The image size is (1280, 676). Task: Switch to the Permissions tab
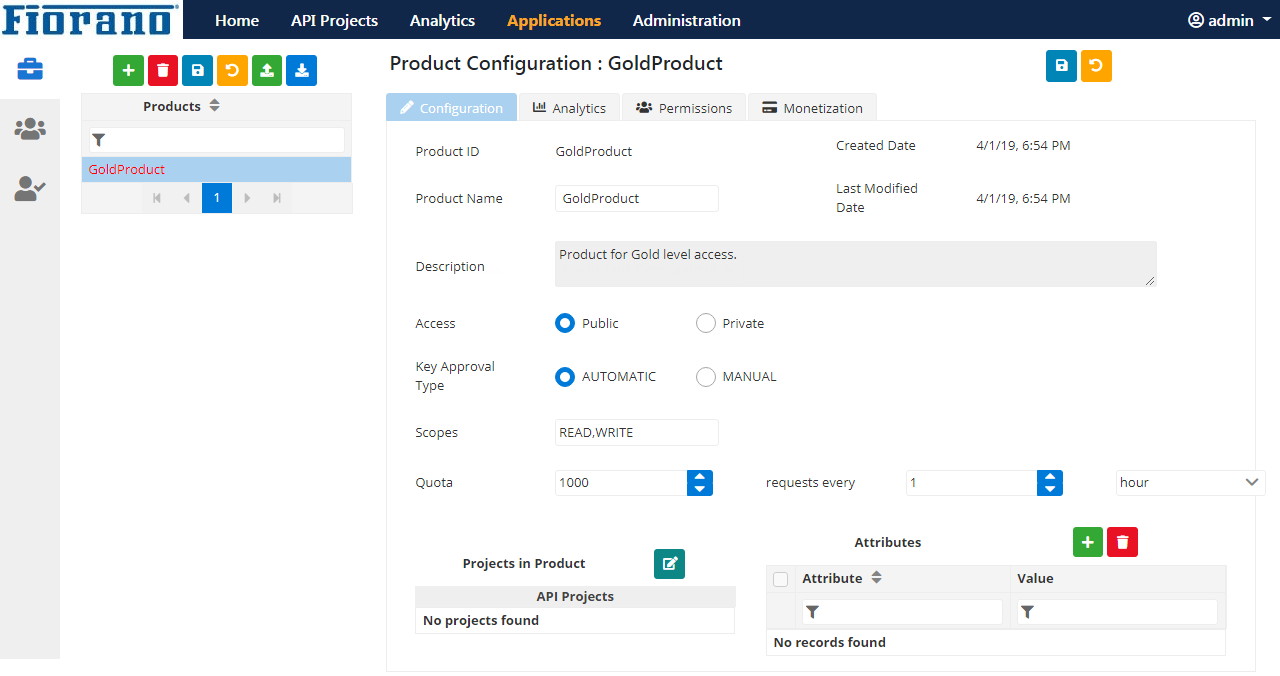tap(685, 107)
